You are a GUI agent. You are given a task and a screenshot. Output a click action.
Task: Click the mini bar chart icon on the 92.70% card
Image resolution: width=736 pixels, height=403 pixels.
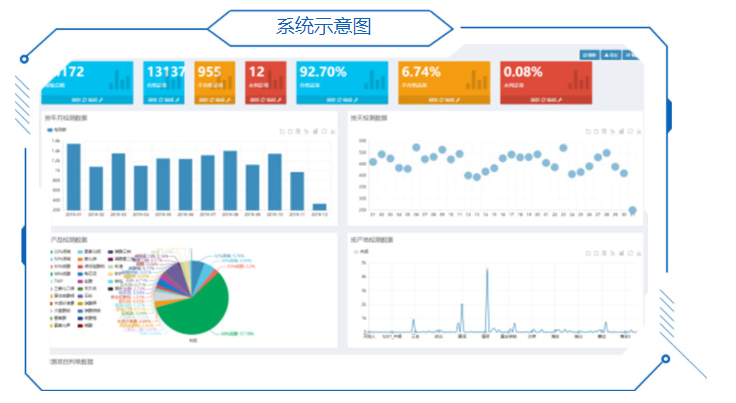375,80
